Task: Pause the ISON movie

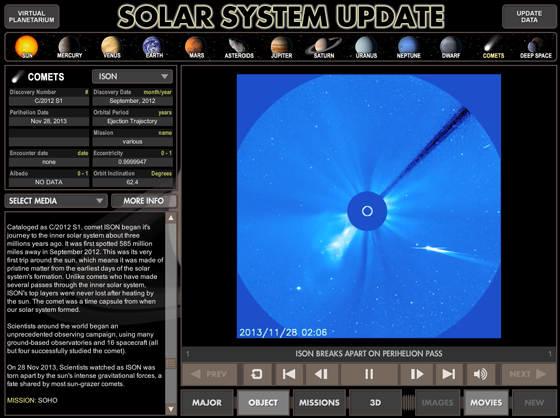Action: (x=369, y=374)
